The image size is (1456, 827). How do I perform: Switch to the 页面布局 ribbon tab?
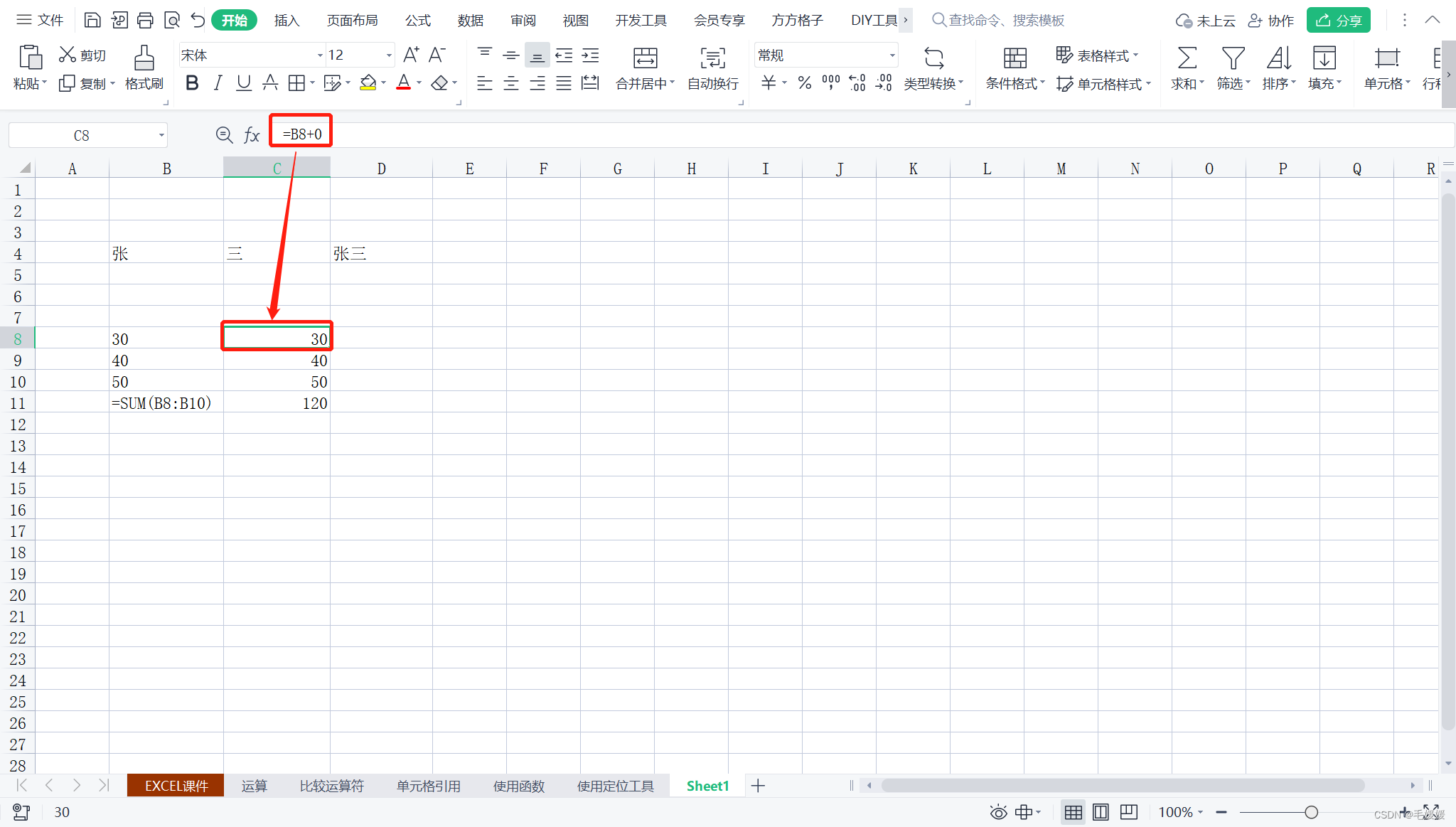pos(353,20)
